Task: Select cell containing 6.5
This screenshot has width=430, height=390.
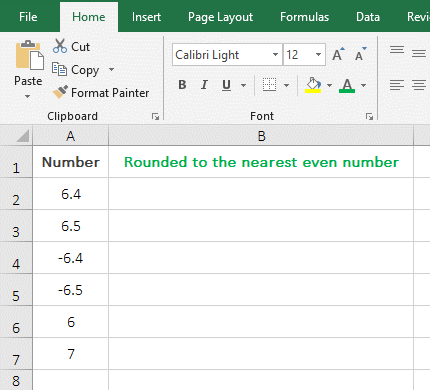Action: pyautogui.click(x=71, y=226)
